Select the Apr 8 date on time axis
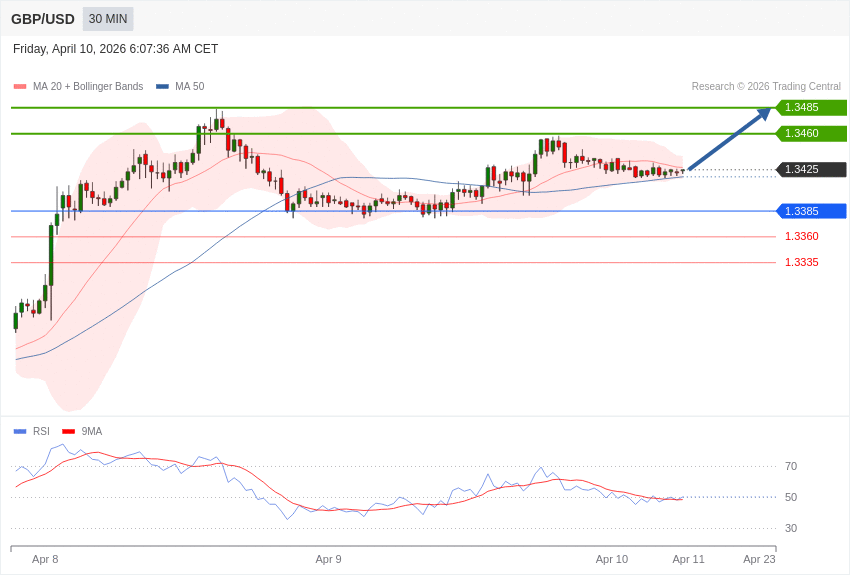The height and width of the screenshot is (576, 850). pyautogui.click(x=45, y=559)
